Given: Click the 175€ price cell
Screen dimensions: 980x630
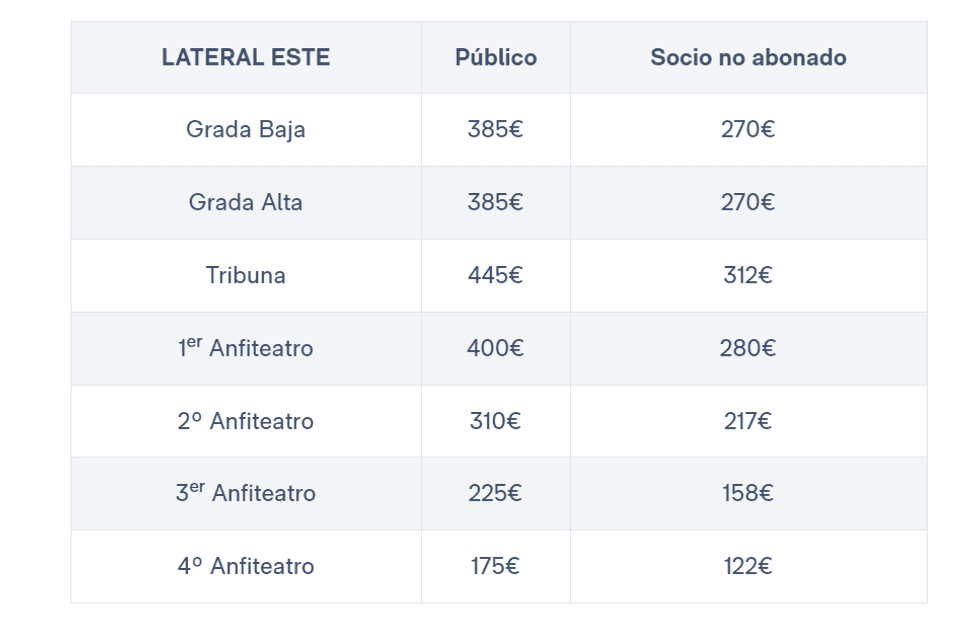Looking at the screenshot, I should [x=495, y=567].
